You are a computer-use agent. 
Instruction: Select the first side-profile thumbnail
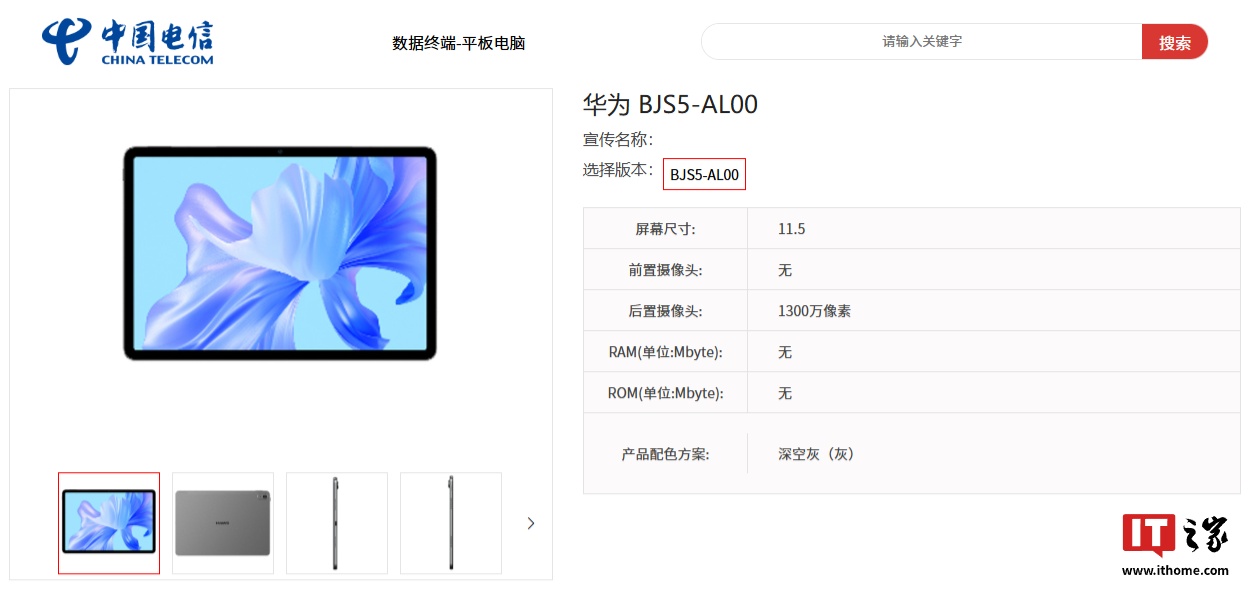coord(337,523)
